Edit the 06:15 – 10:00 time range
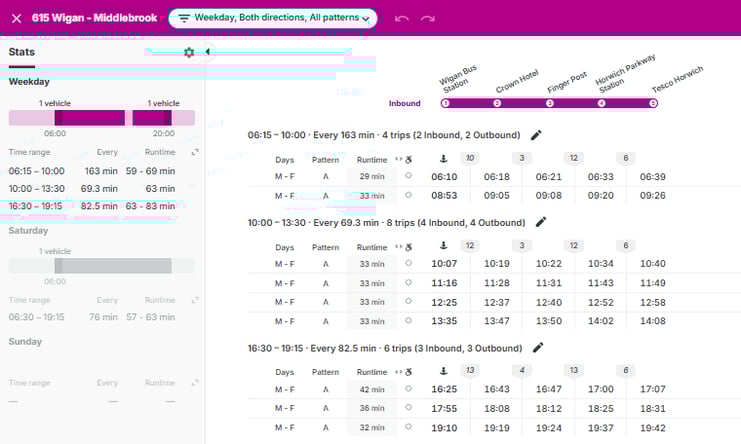Viewport: 741px width, 444px height. click(x=536, y=135)
